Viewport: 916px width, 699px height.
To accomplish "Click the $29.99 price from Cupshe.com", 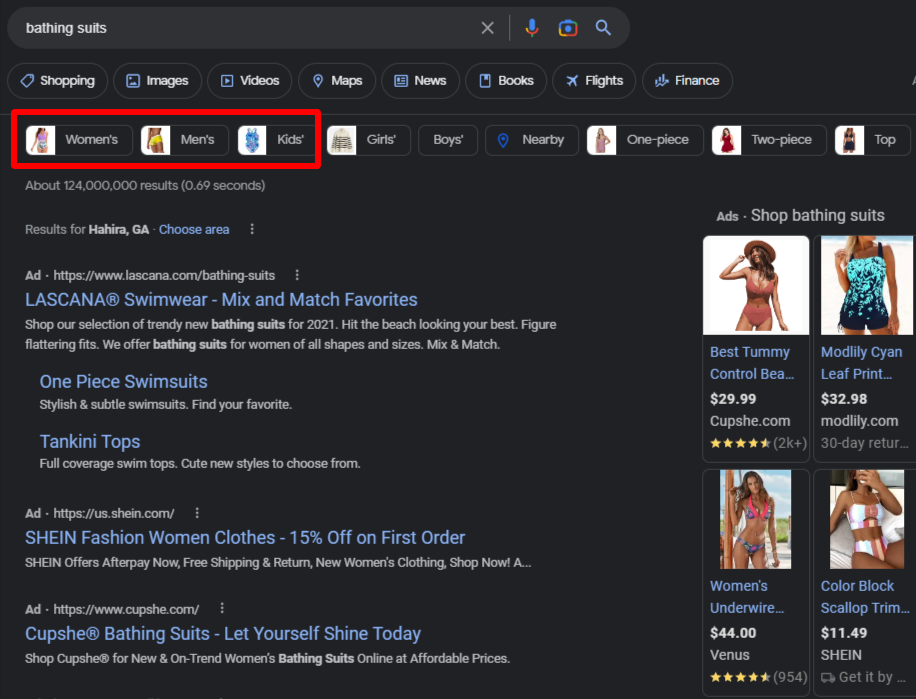I will (x=733, y=399).
